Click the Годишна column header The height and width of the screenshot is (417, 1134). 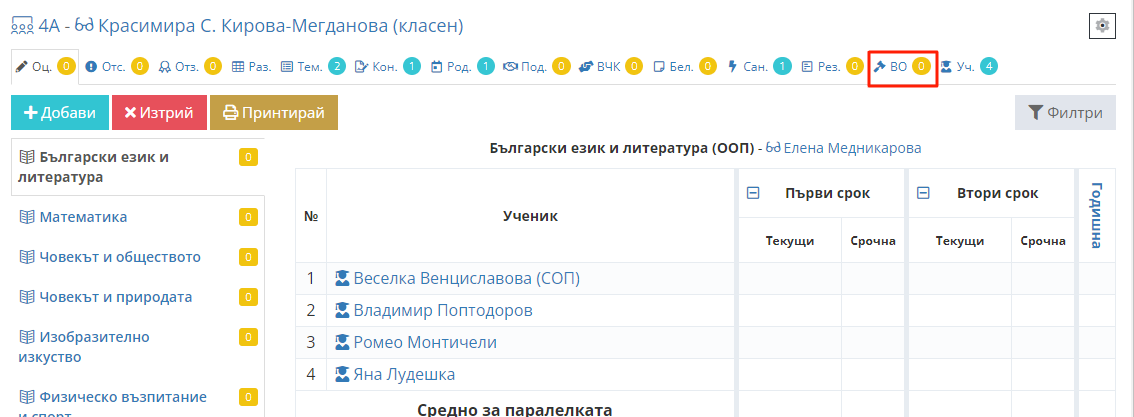[x=1096, y=215]
